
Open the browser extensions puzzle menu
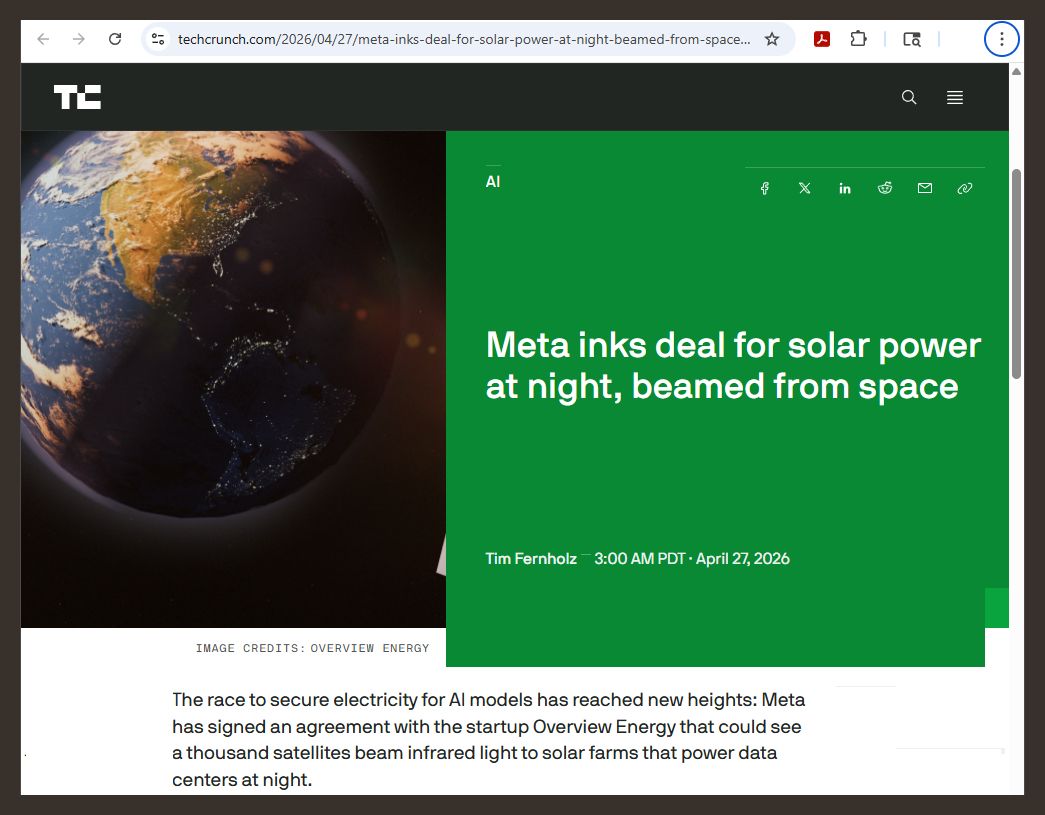click(858, 39)
